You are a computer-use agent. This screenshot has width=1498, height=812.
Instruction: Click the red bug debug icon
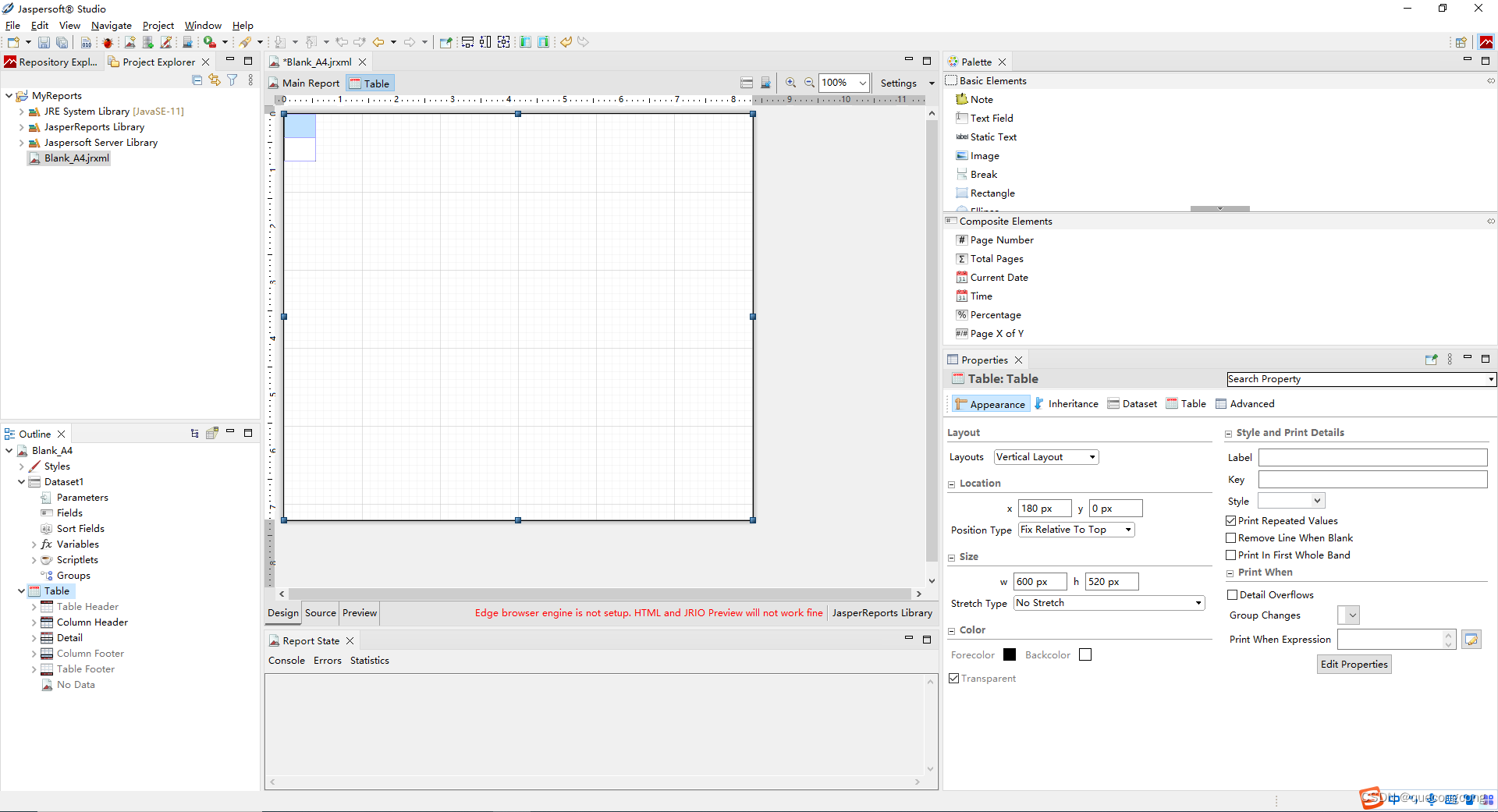click(x=108, y=42)
